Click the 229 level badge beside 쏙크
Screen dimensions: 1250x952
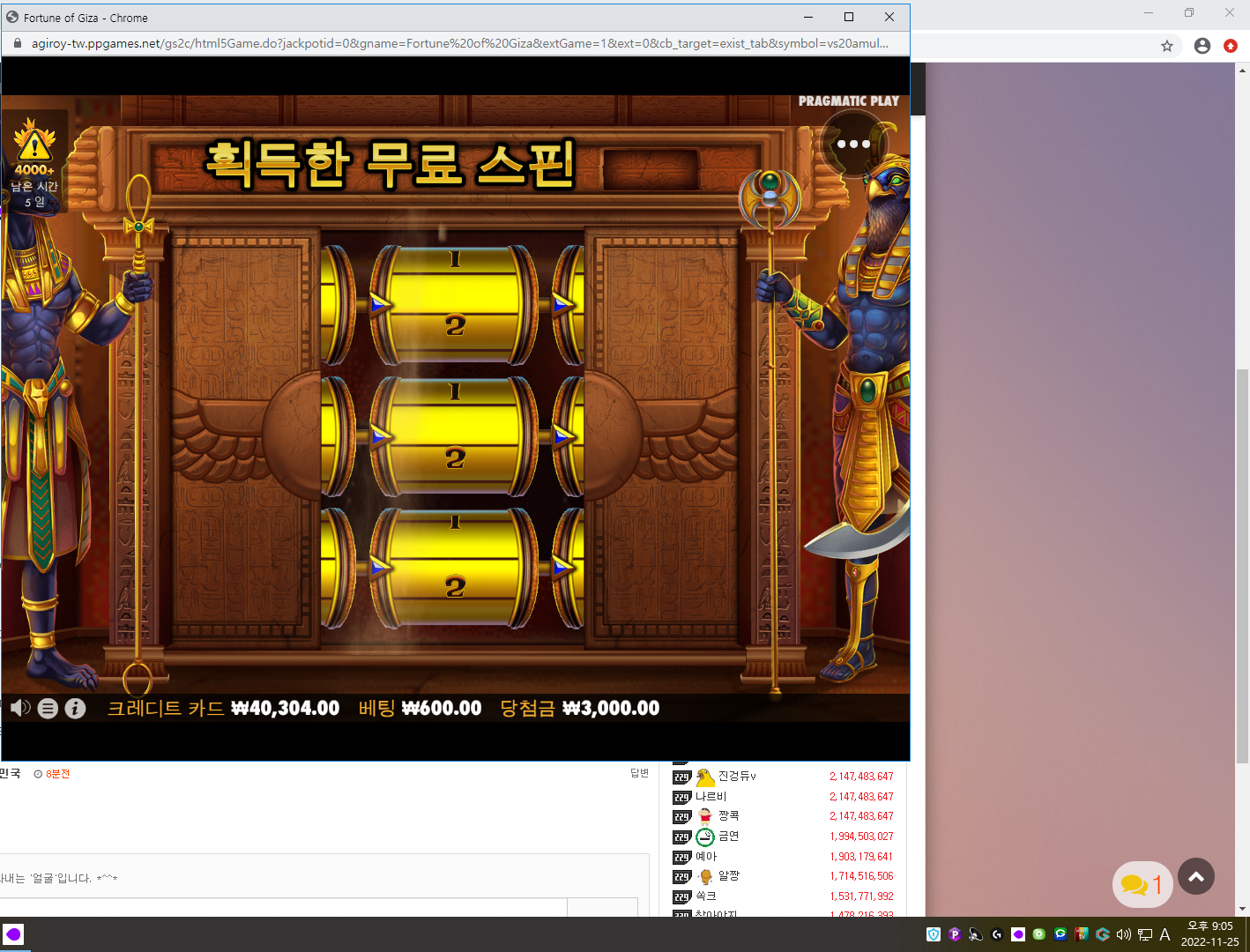coord(681,897)
